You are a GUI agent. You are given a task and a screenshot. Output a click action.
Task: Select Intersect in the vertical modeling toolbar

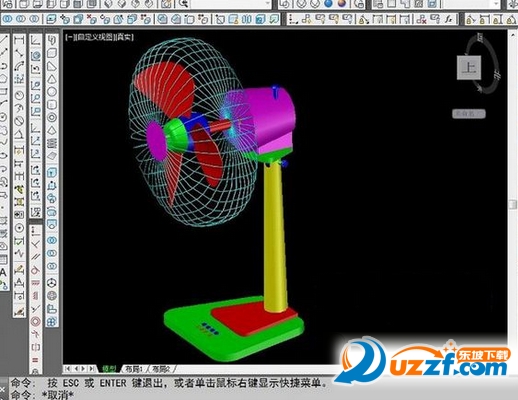point(52,266)
